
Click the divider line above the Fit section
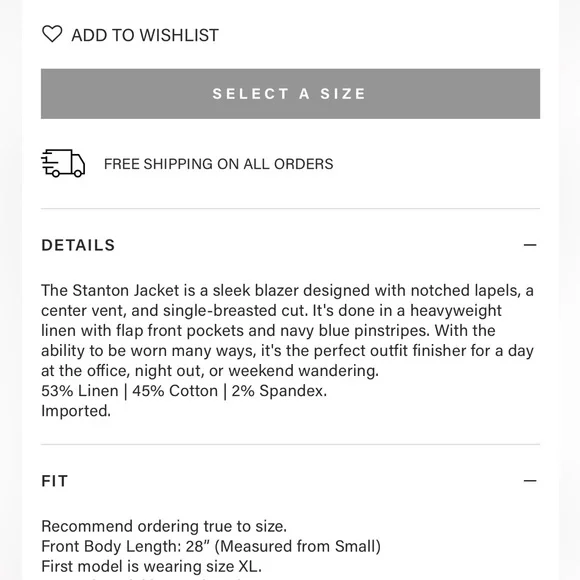(x=290, y=444)
